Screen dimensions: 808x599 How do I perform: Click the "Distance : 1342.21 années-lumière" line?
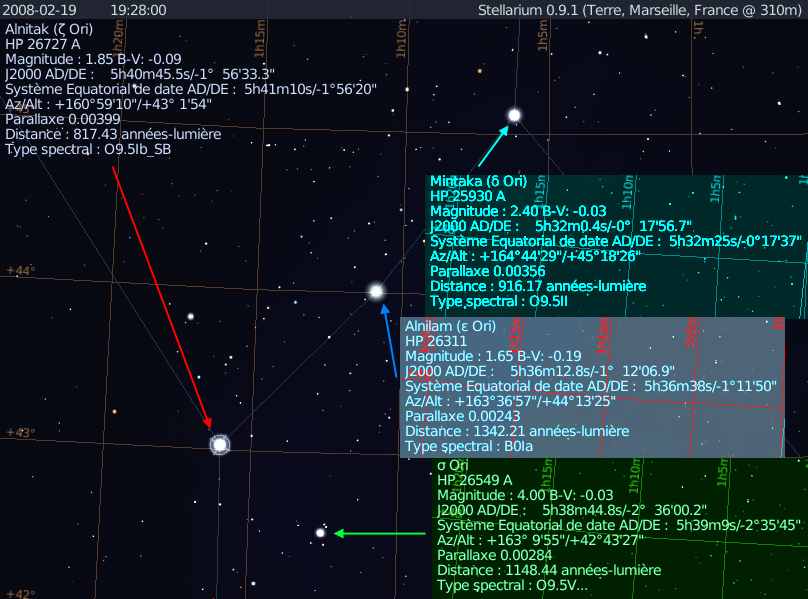(x=517, y=431)
